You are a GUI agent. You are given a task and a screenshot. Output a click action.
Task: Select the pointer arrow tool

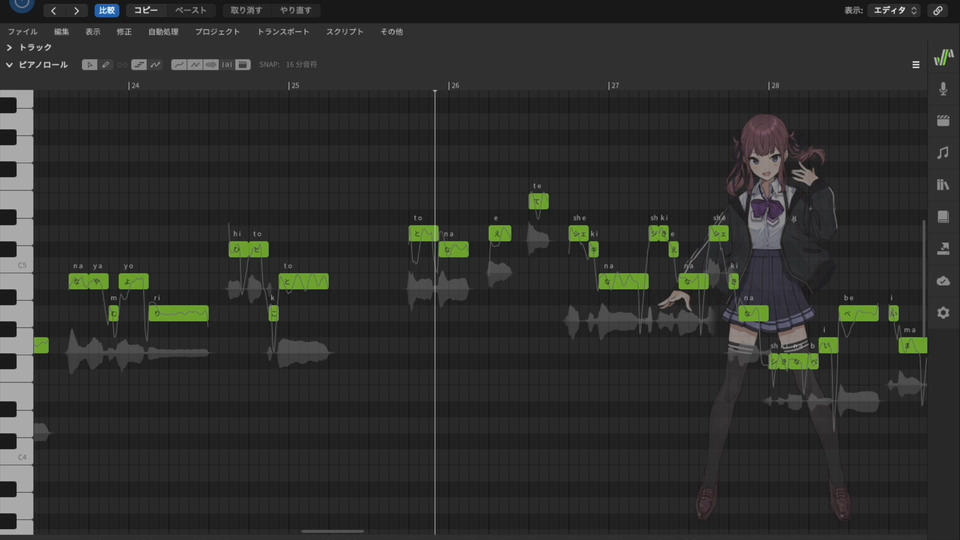pos(89,64)
